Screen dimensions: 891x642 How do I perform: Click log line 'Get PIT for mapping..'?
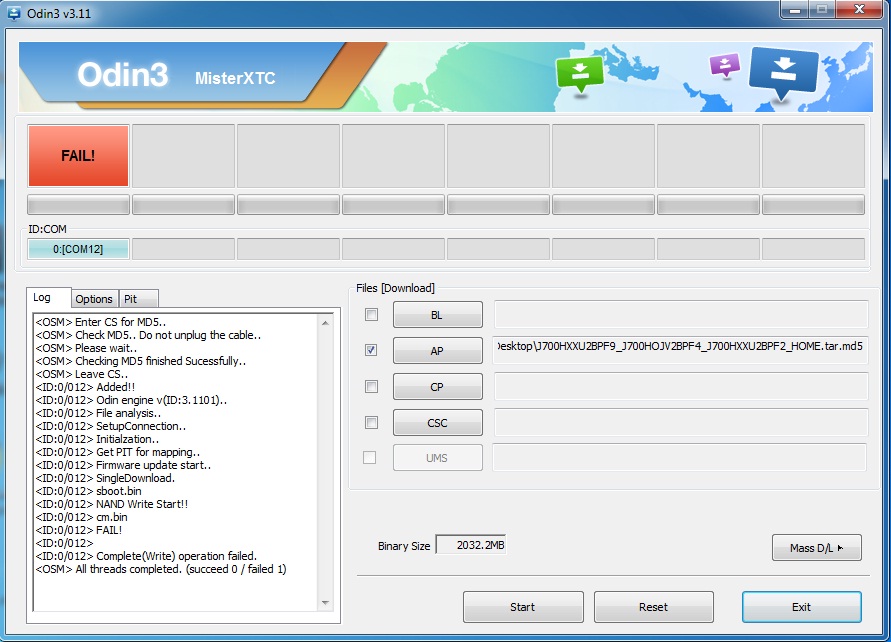point(118,452)
